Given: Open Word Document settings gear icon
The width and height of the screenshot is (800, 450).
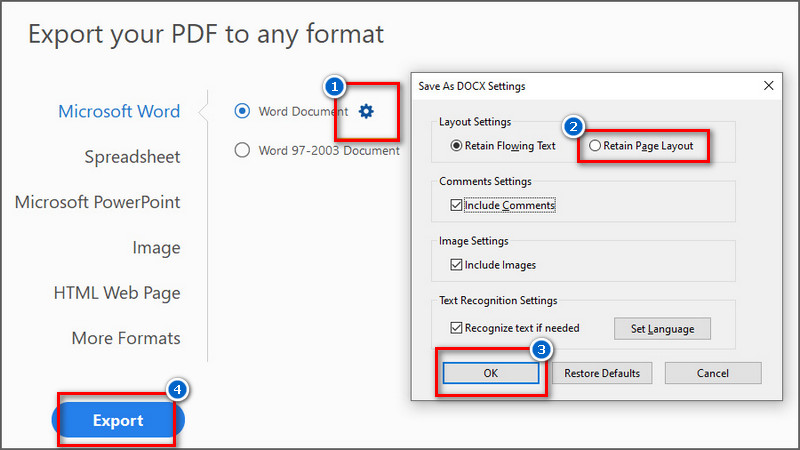Looking at the screenshot, I should pos(366,111).
